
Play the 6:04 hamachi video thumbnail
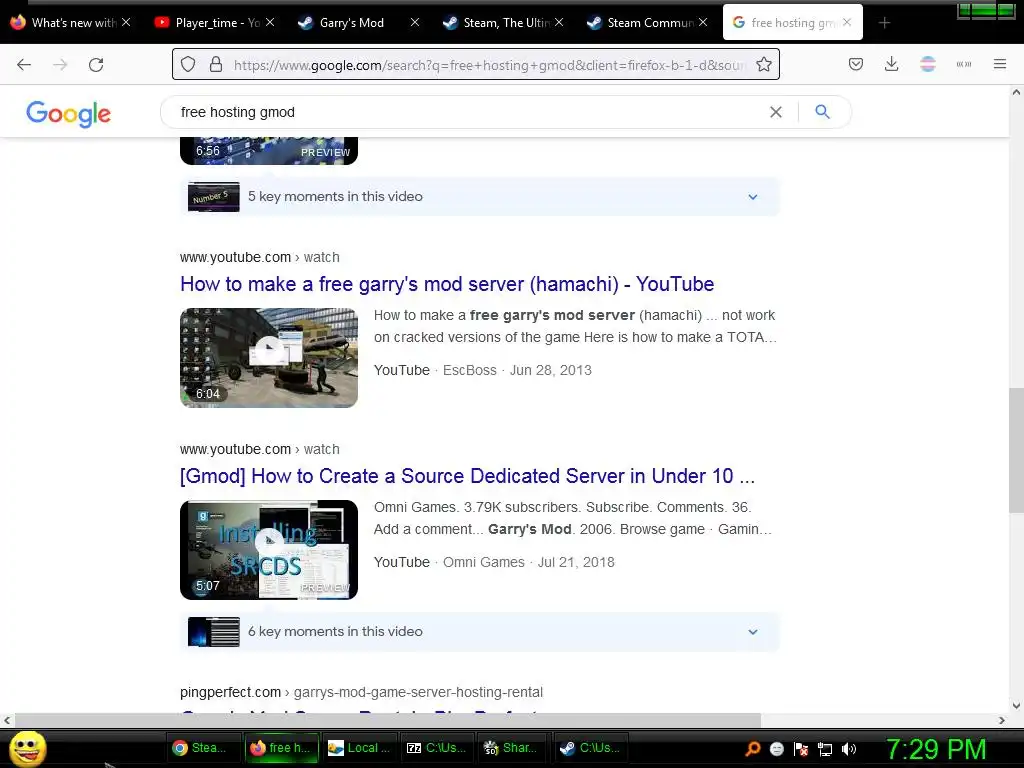(x=269, y=358)
